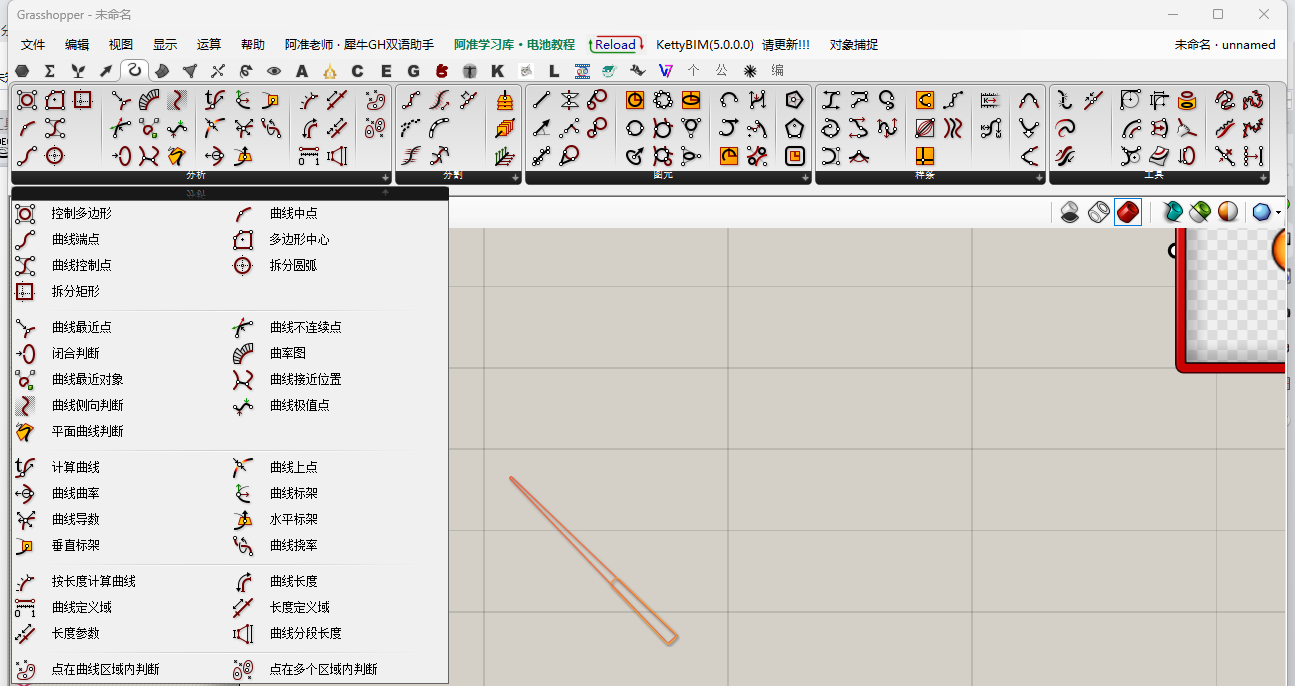
Task: Open preview mesh quality dropdown arrow
Action: click(x=1278, y=212)
